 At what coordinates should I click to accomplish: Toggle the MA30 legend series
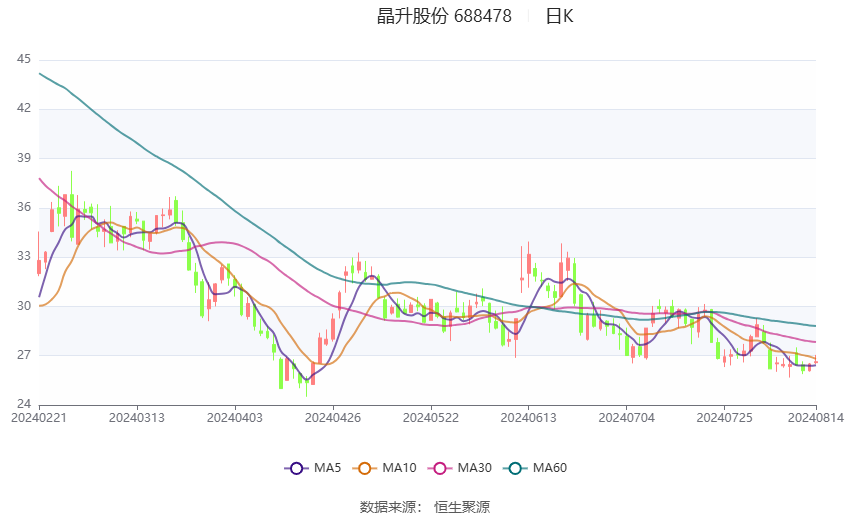click(460, 468)
